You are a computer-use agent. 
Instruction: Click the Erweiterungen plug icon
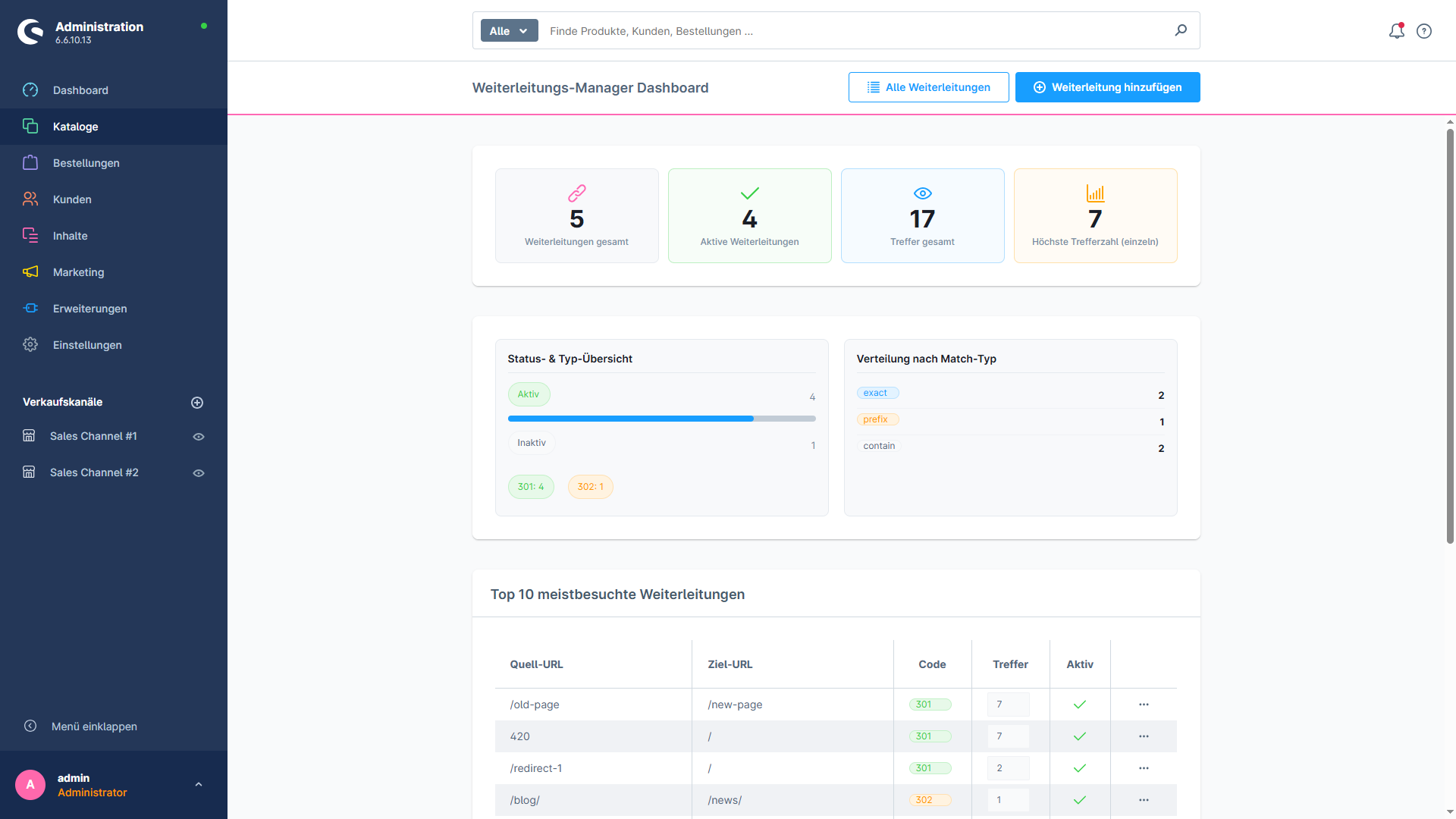point(30,309)
